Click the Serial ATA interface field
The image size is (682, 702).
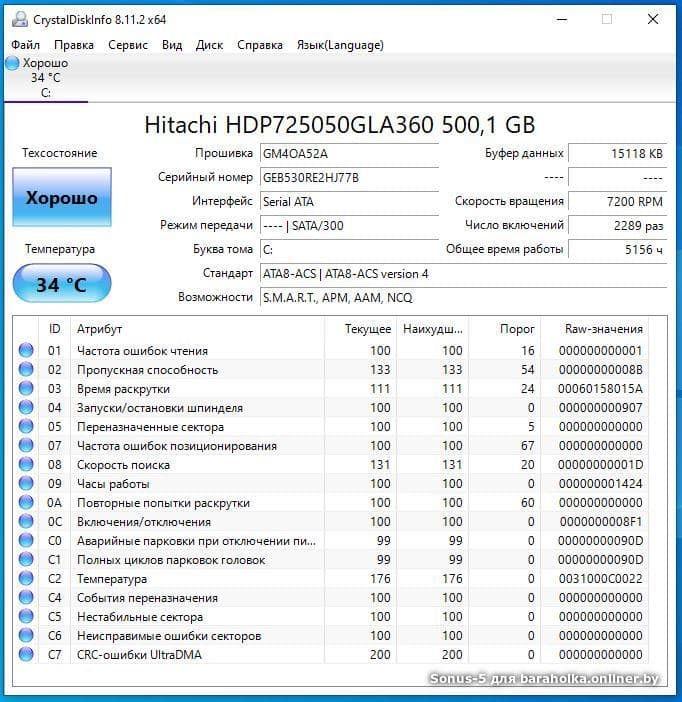click(349, 201)
